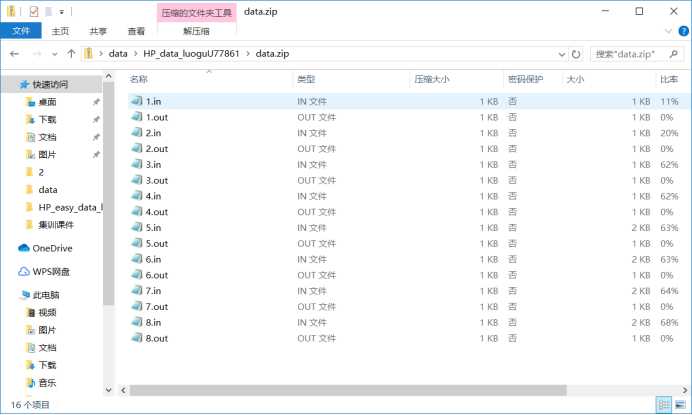Image resolution: width=692 pixels, height=415 pixels.
Task: Go back with the back arrow
Action: [x=14, y=54]
